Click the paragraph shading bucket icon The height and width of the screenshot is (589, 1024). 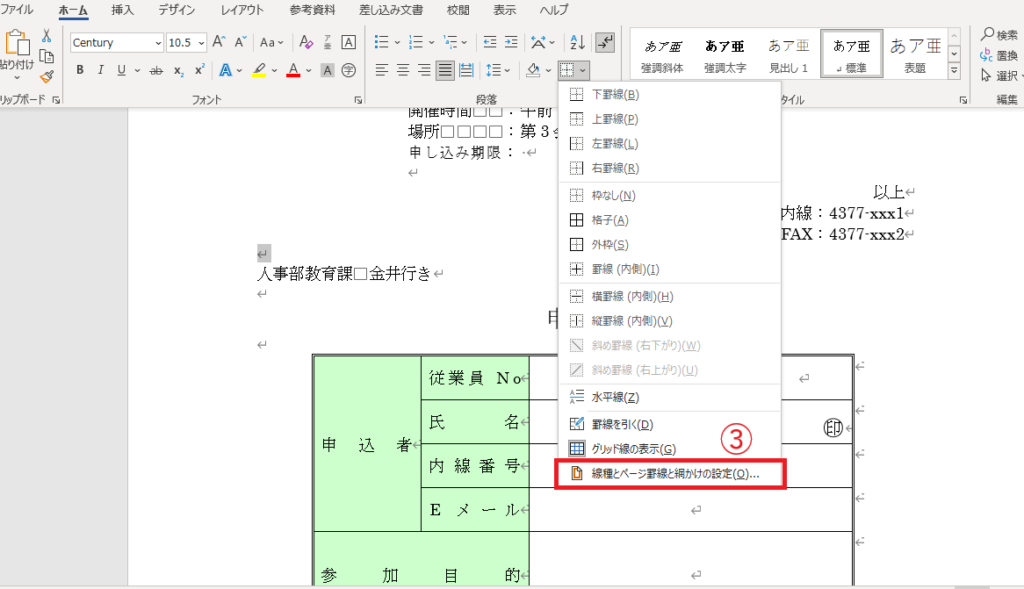point(533,71)
